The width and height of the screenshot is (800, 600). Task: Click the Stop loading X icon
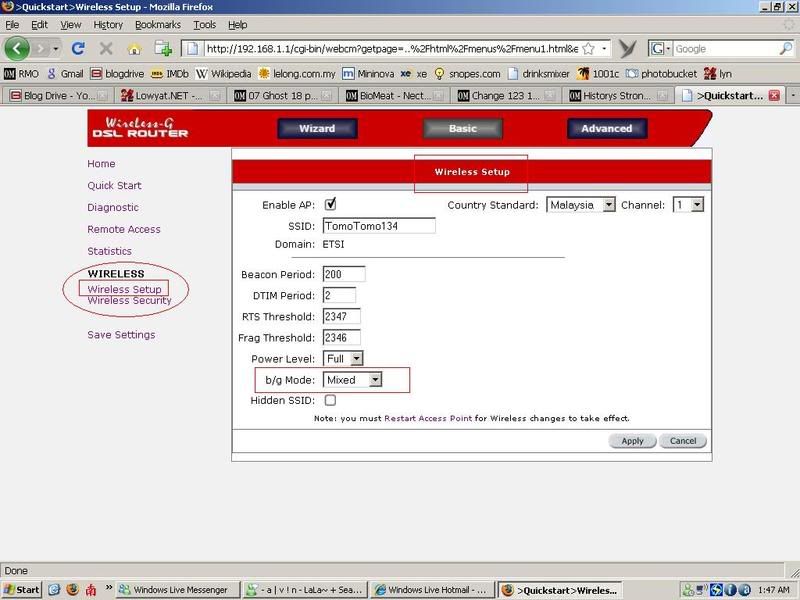tap(106, 48)
